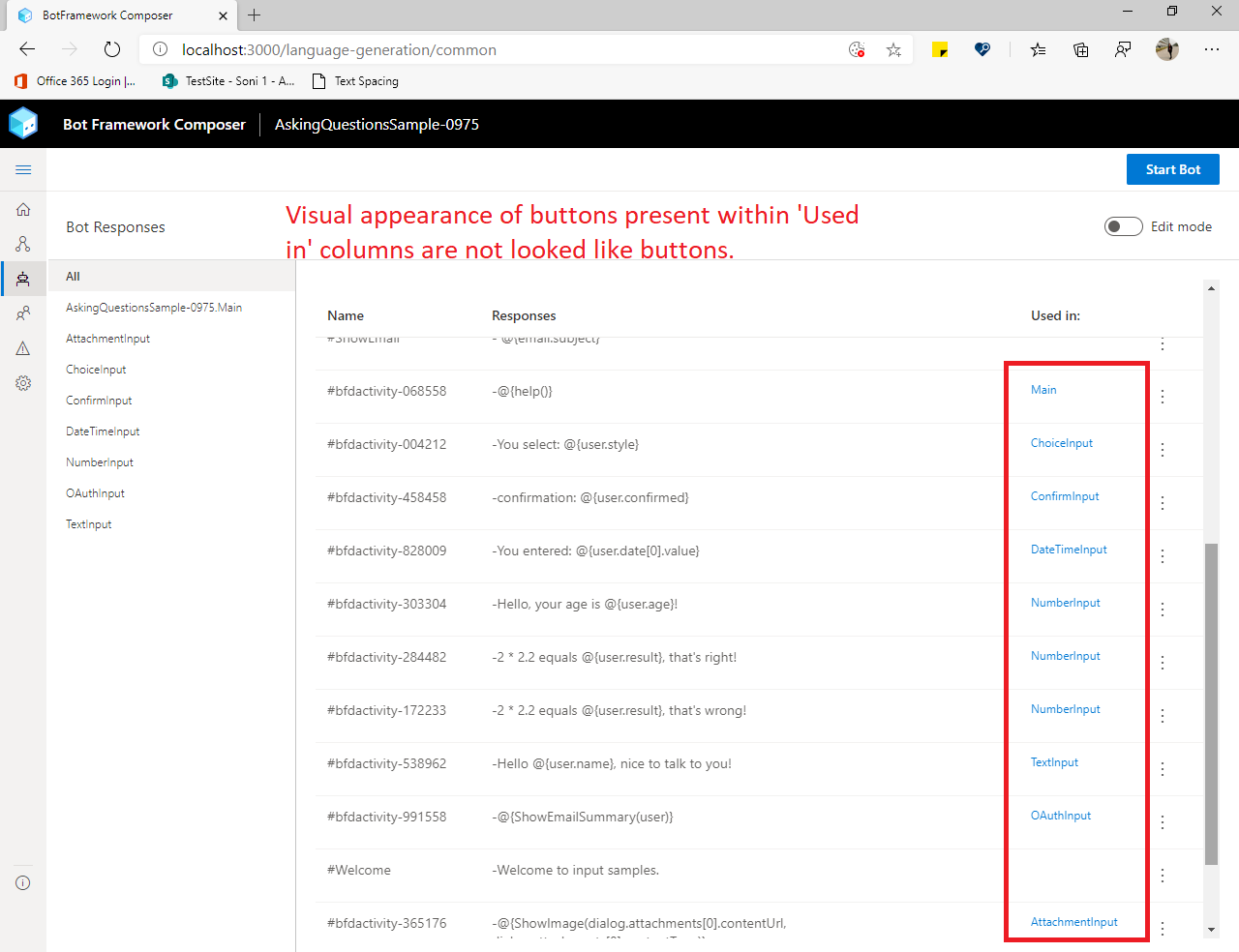The image size is (1239, 952).
Task: Select the Bot Responses sidebar icon
Action: point(23,279)
